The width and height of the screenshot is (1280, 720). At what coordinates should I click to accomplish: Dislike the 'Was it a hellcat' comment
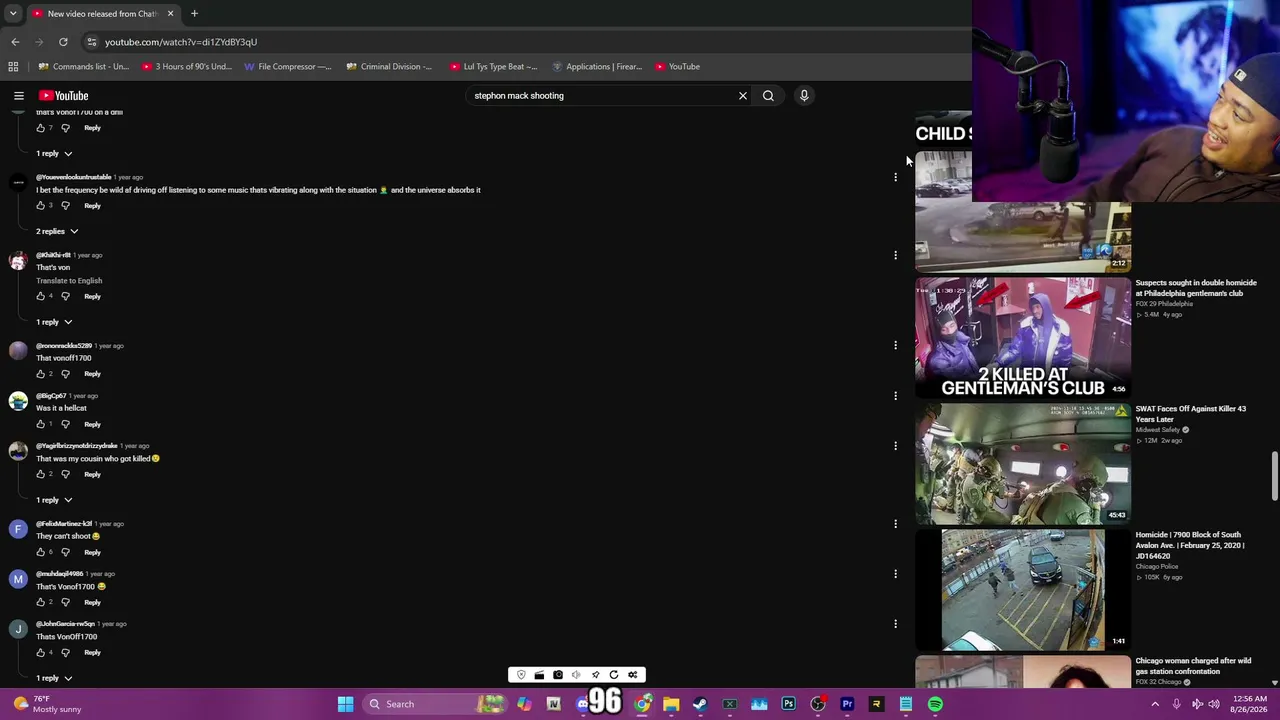click(x=65, y=424)
